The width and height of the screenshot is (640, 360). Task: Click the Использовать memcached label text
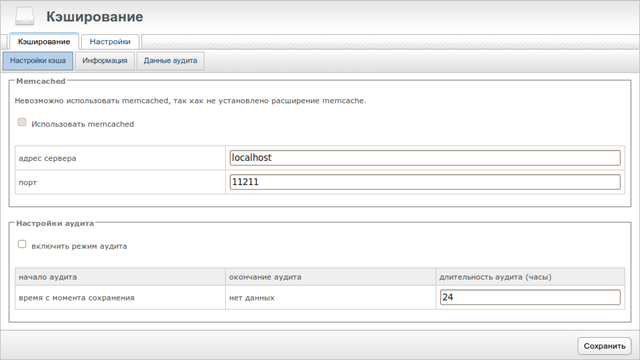click(x=82, y=124)
